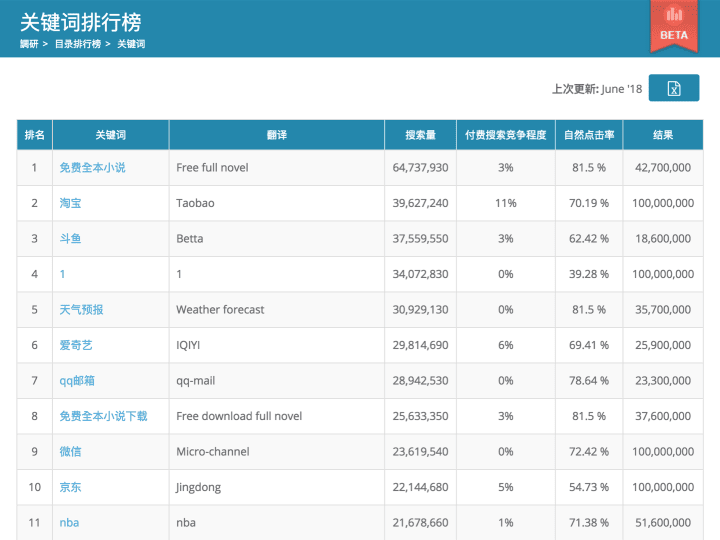Open the 淘宝 keyword link
Image resolution: width=720 pixels, height=540 pixels.
pos(70,203)
